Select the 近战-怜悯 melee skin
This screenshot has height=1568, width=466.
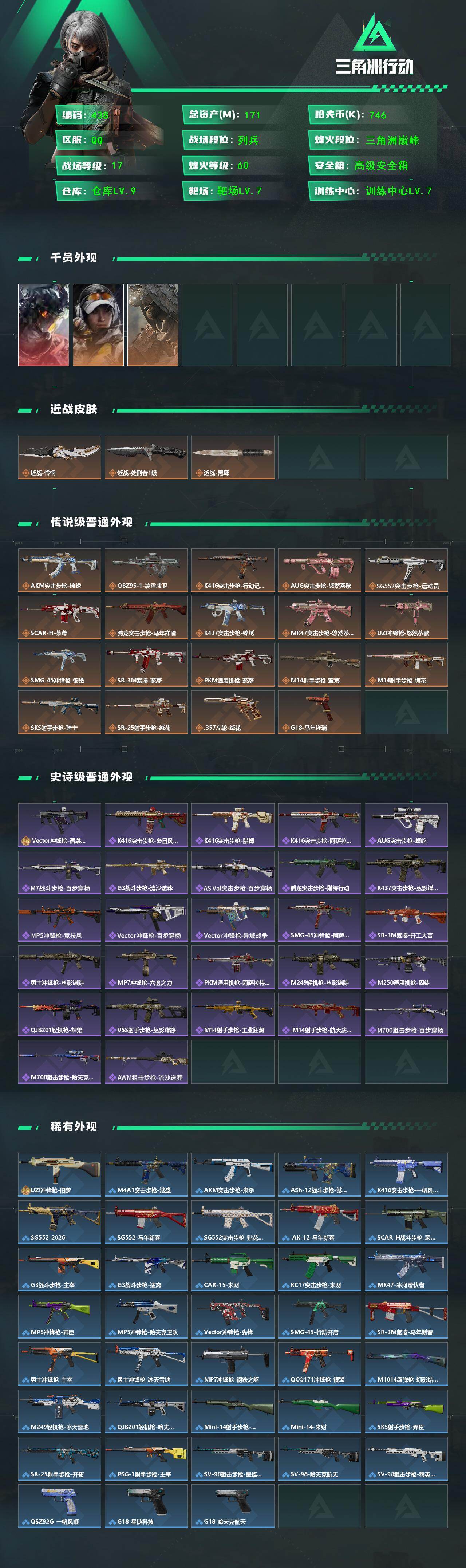(x=60, y=457)
